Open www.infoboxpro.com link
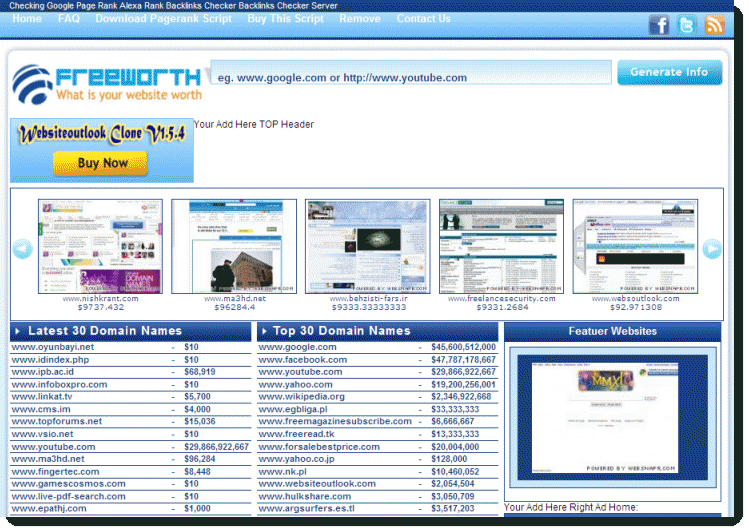 [x=59, y=384]
